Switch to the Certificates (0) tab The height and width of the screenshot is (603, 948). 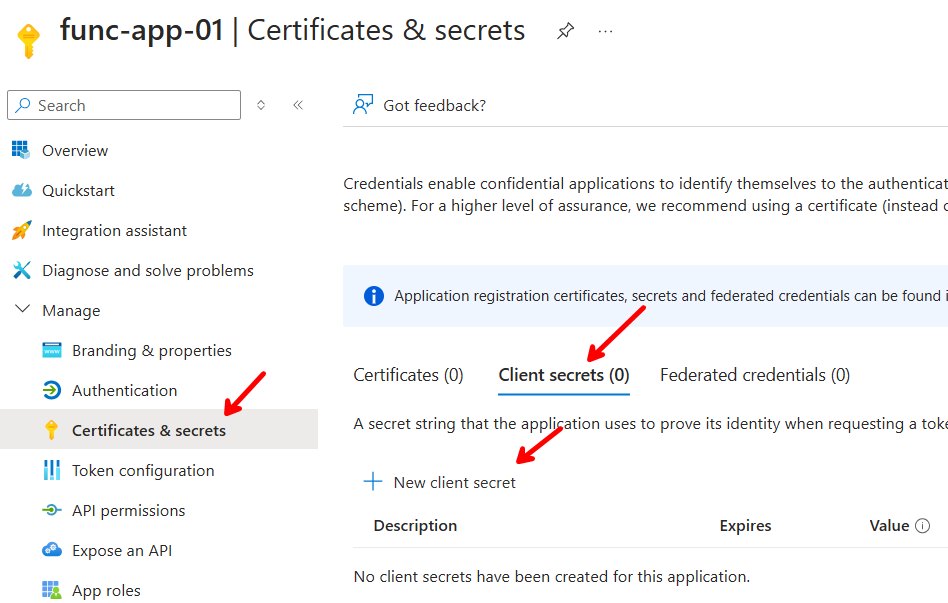point(408,375)
